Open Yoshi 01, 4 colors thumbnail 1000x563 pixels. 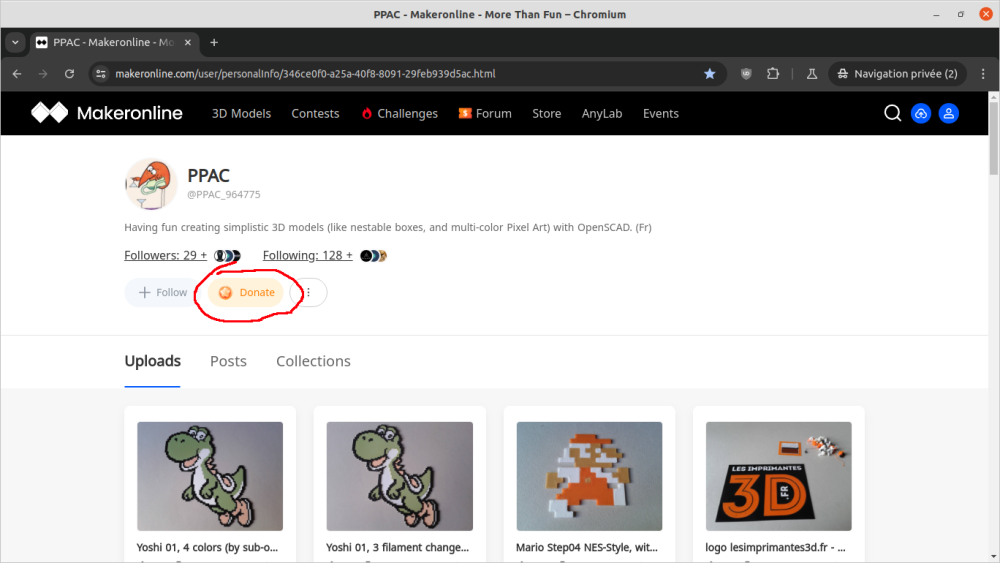(210, 476)
